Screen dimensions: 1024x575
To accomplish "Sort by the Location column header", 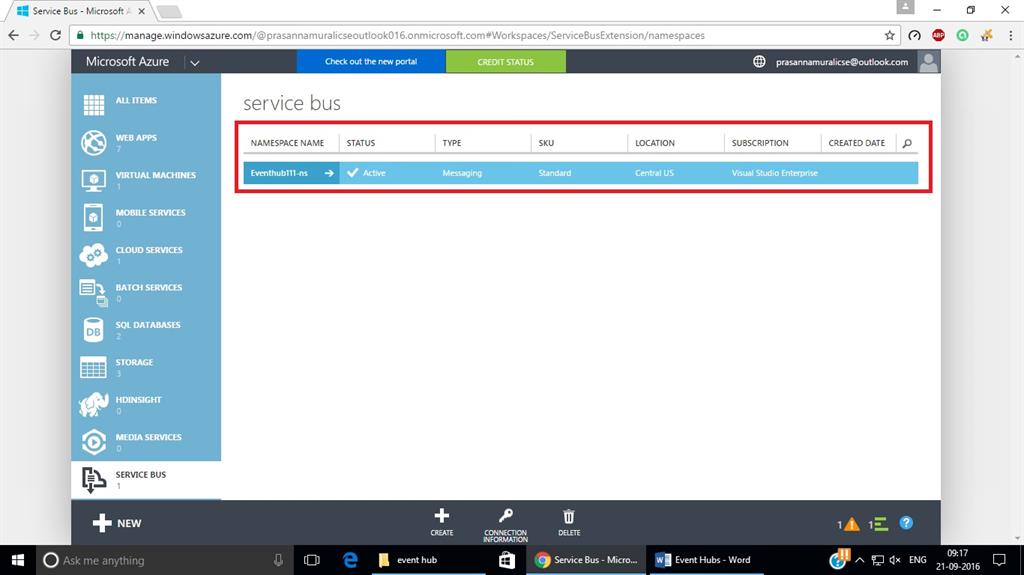I will tap(655, 143).
